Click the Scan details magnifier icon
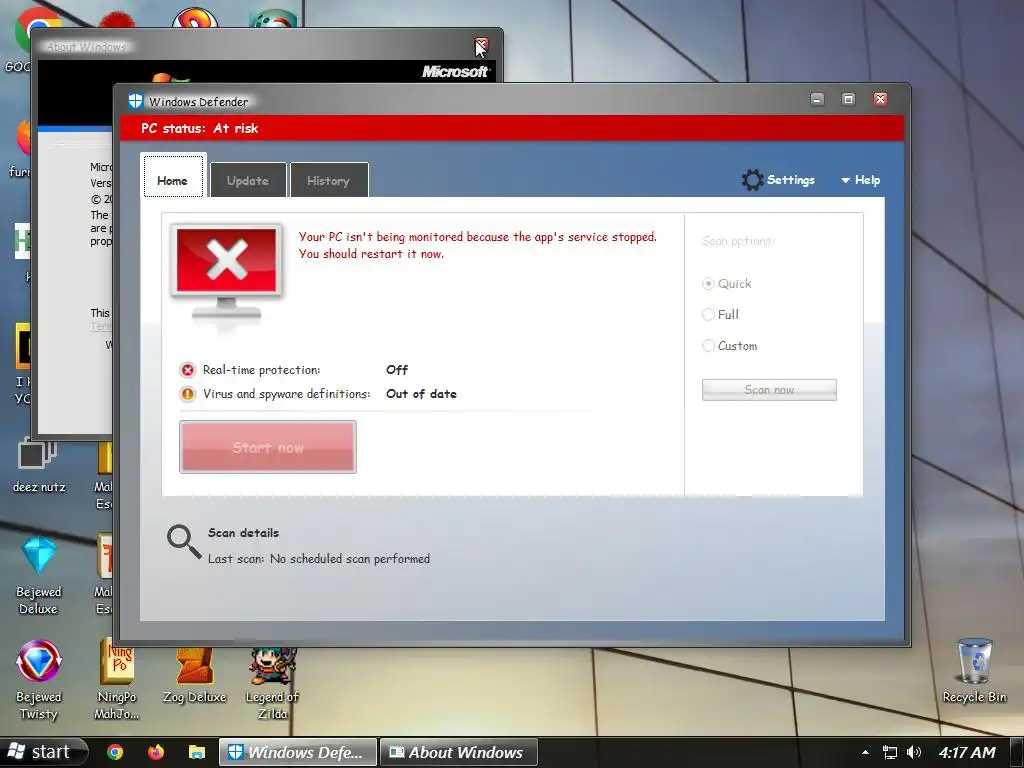The width and height of the screenshot is (1024, 768). pos(184,542)
